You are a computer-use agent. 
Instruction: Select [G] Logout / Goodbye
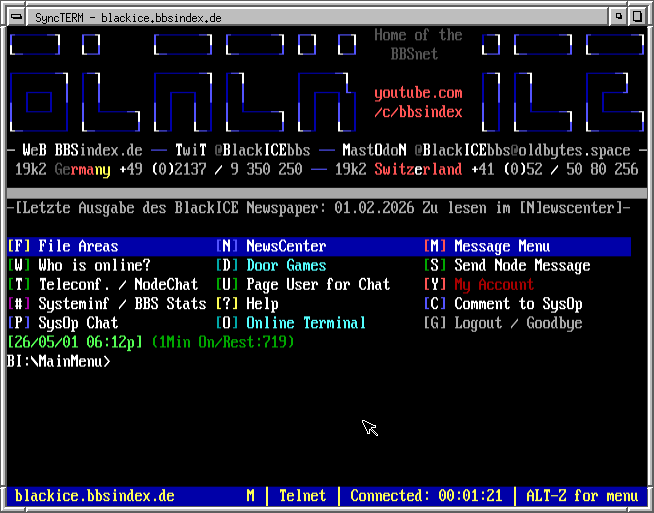(x=503, y=323)
